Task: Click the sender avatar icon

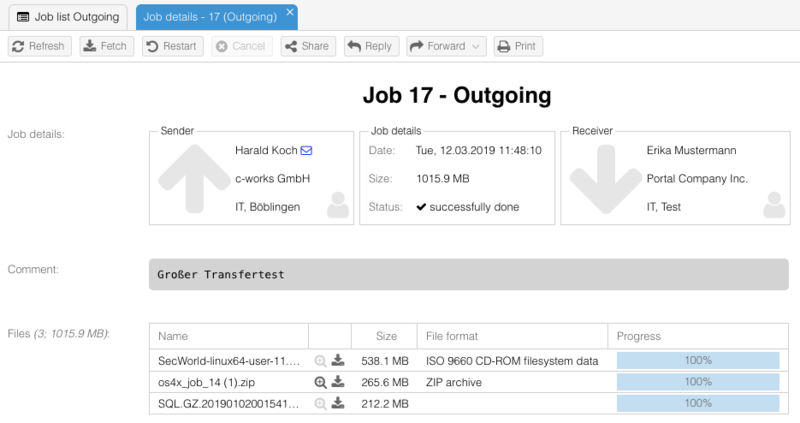Action: pos(338,205)
